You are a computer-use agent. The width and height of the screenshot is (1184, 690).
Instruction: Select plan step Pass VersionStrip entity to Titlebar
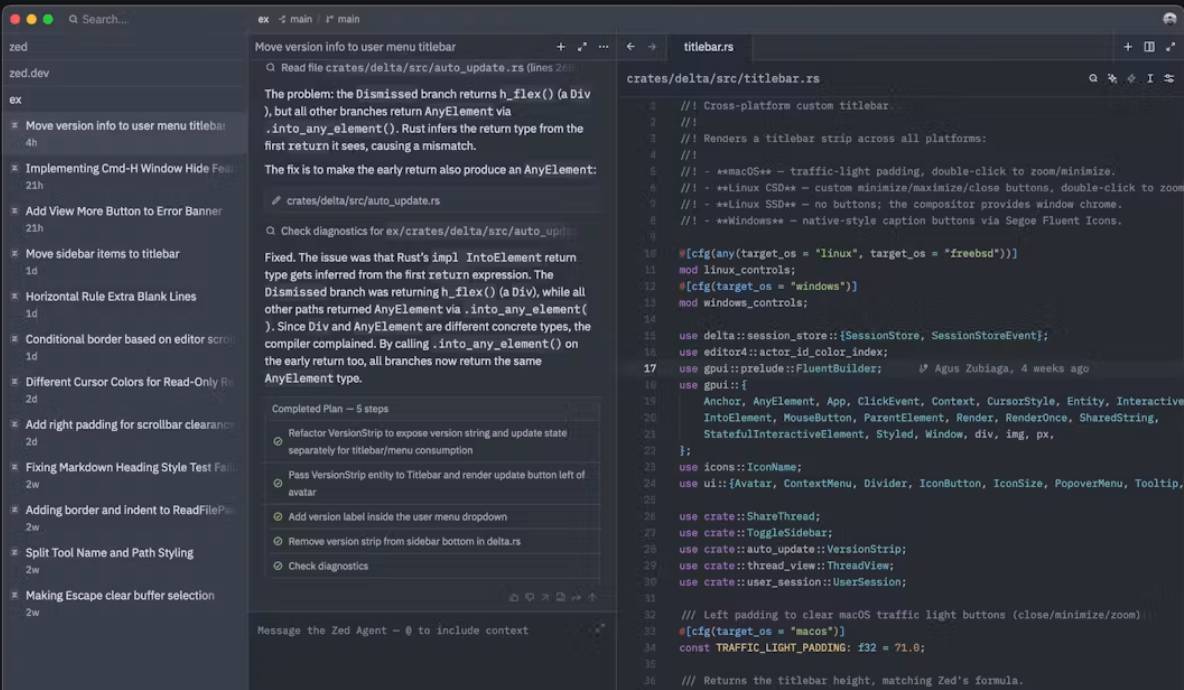pos(433,483)
